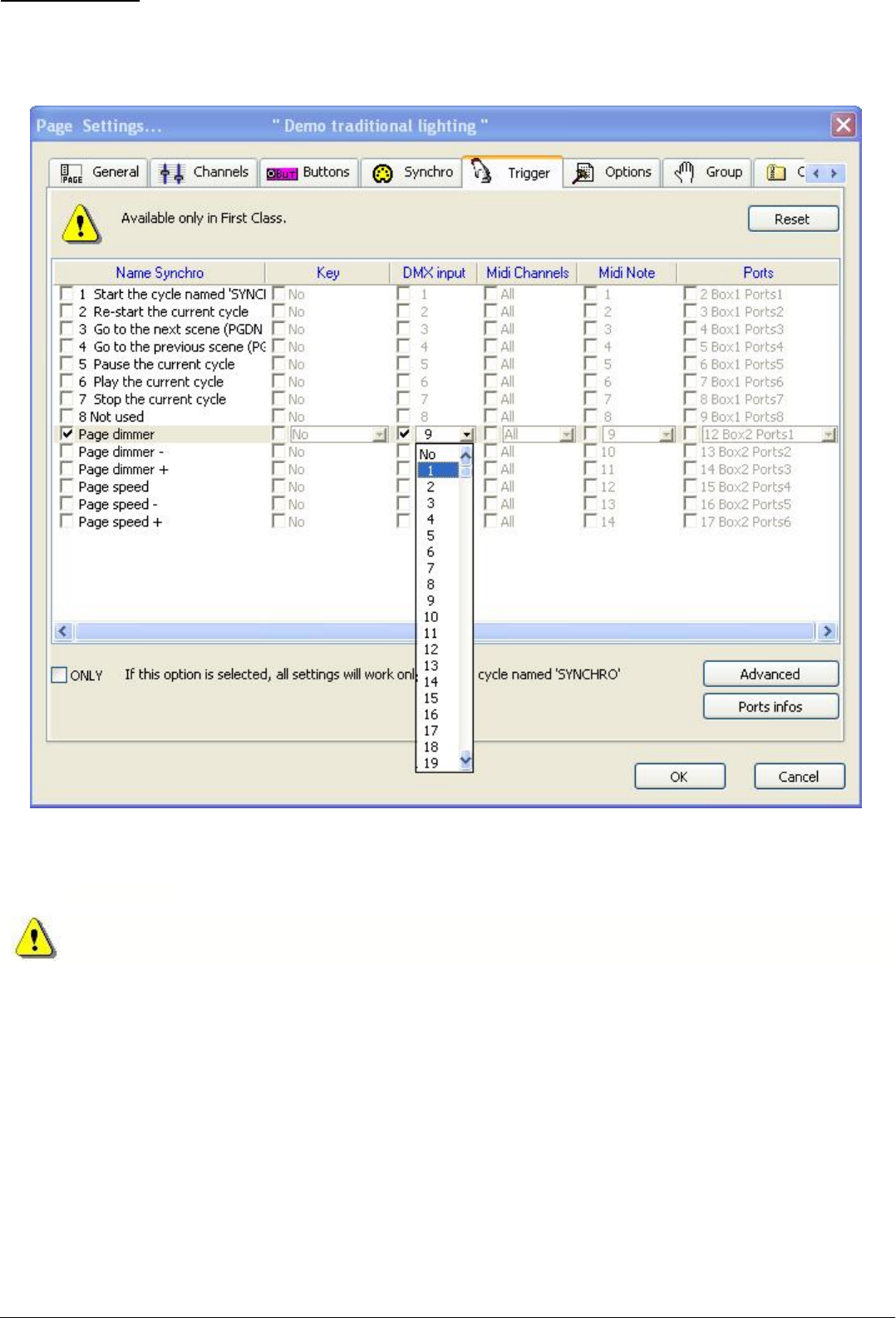This screenshot has height=1318, width=896.
Task: Click the Group tab hand icon
Action: coord(684,172)
